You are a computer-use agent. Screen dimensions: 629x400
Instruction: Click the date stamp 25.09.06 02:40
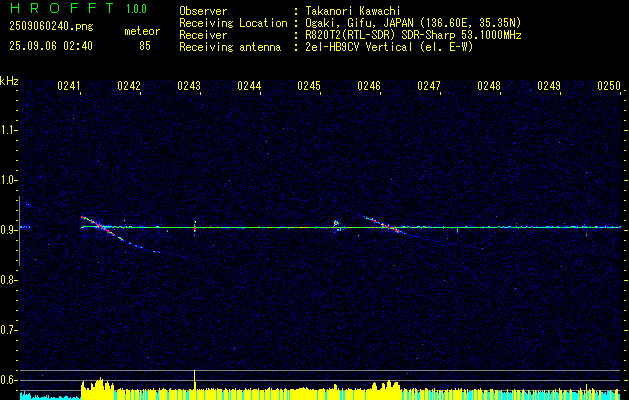click(51, 46)
